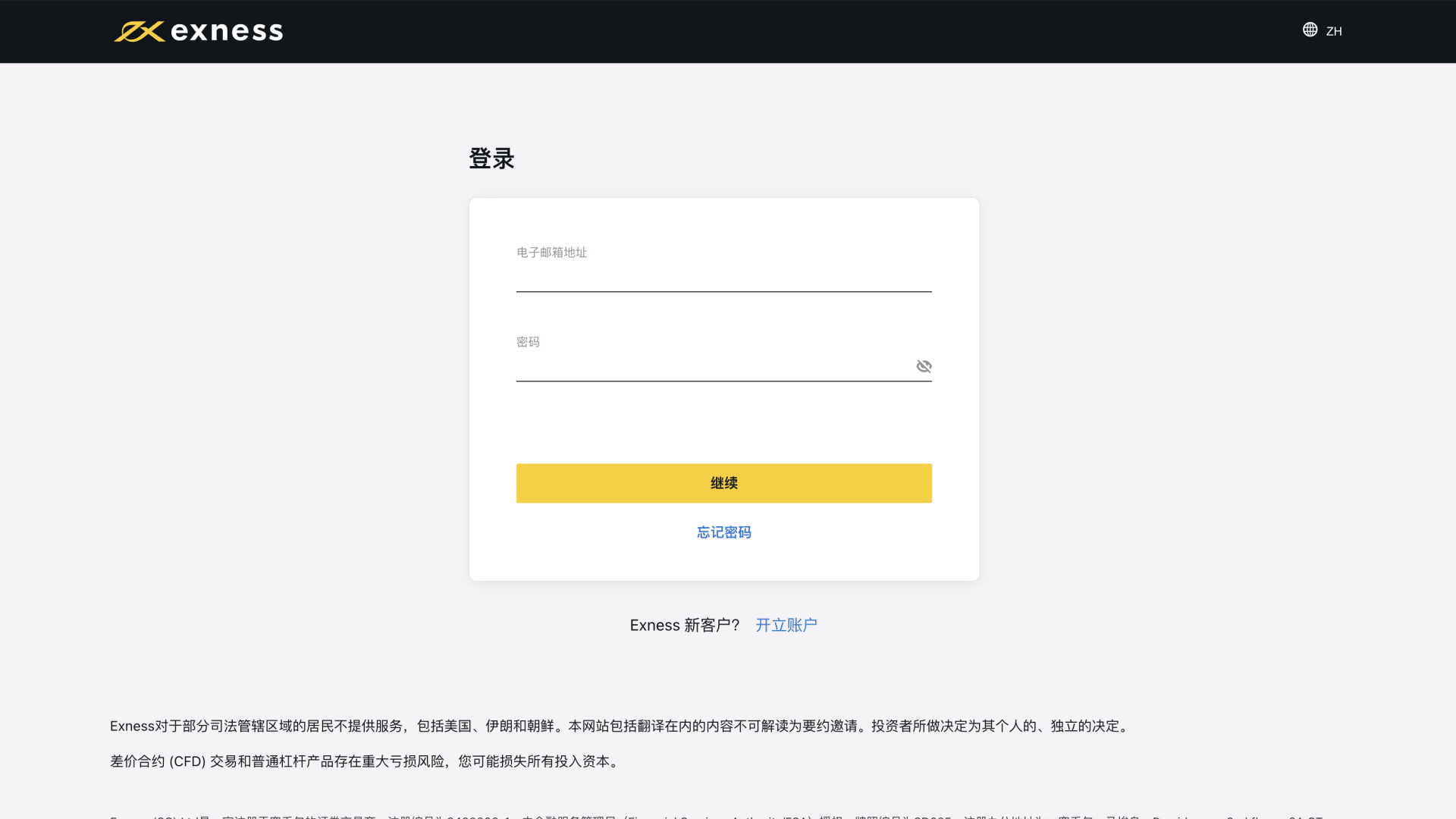
Task: Click the password field underline
Action: (x=713, y=381)
